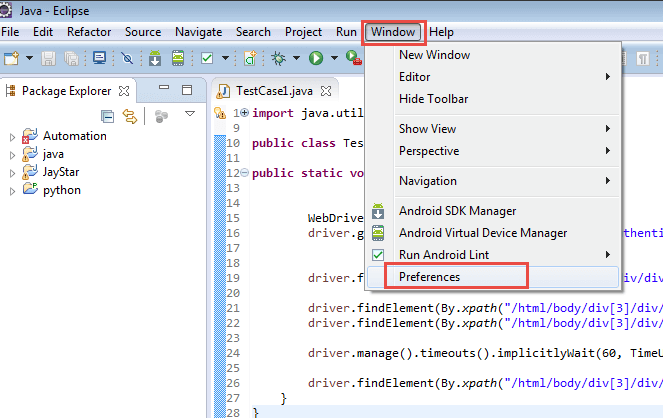The width and height of the screenshot is (663, 418).
Task: Close the Package Explorer view
Action: [x=124, y=91]
